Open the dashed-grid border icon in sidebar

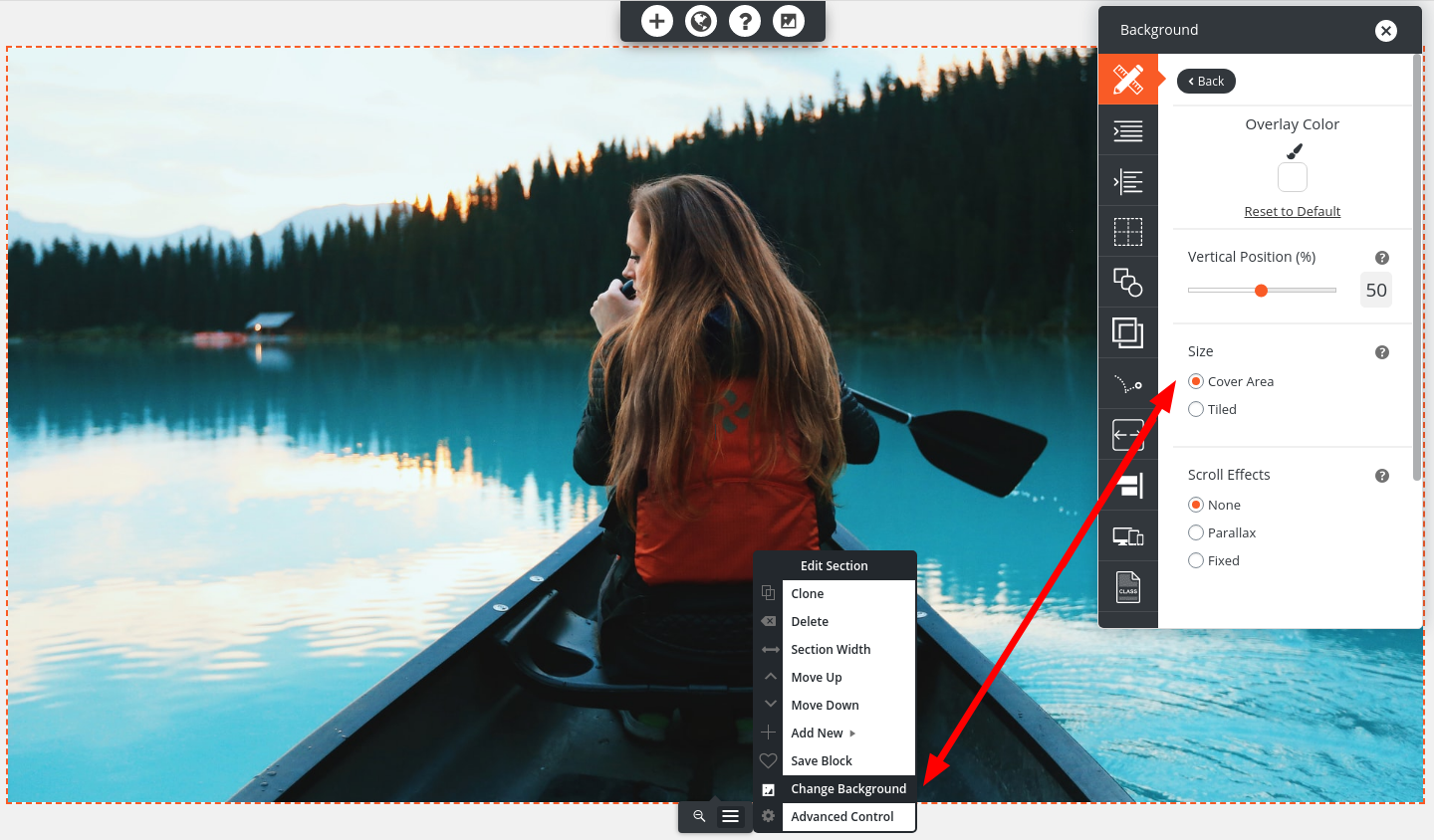[1128, 232]
